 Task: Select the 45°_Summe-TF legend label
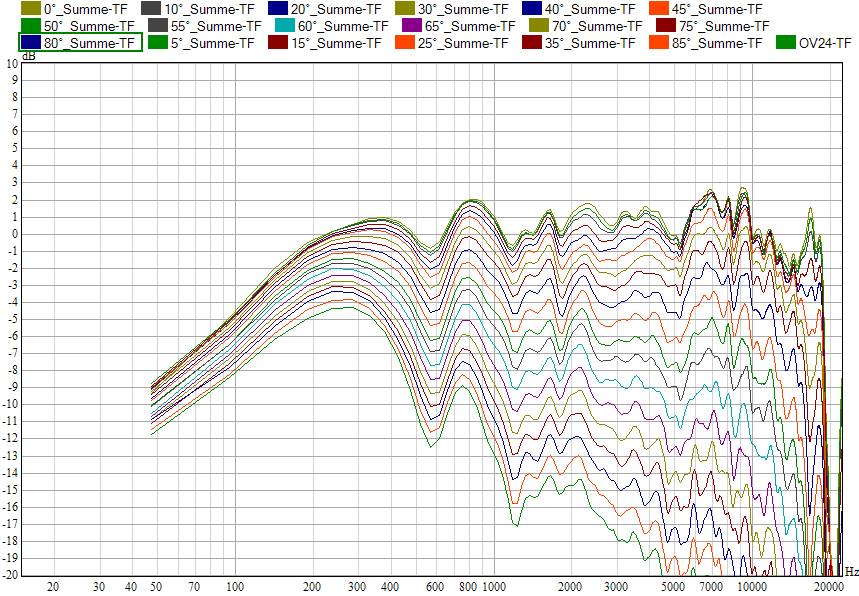point(717,9)
